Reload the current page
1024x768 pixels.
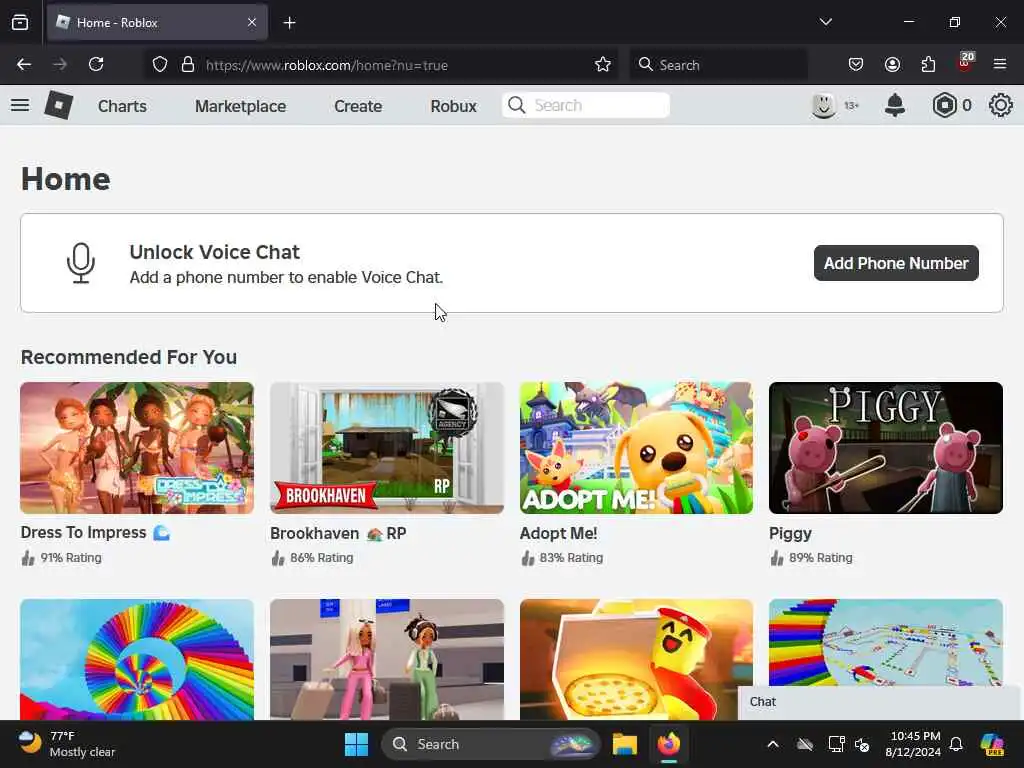coord(96,64)
